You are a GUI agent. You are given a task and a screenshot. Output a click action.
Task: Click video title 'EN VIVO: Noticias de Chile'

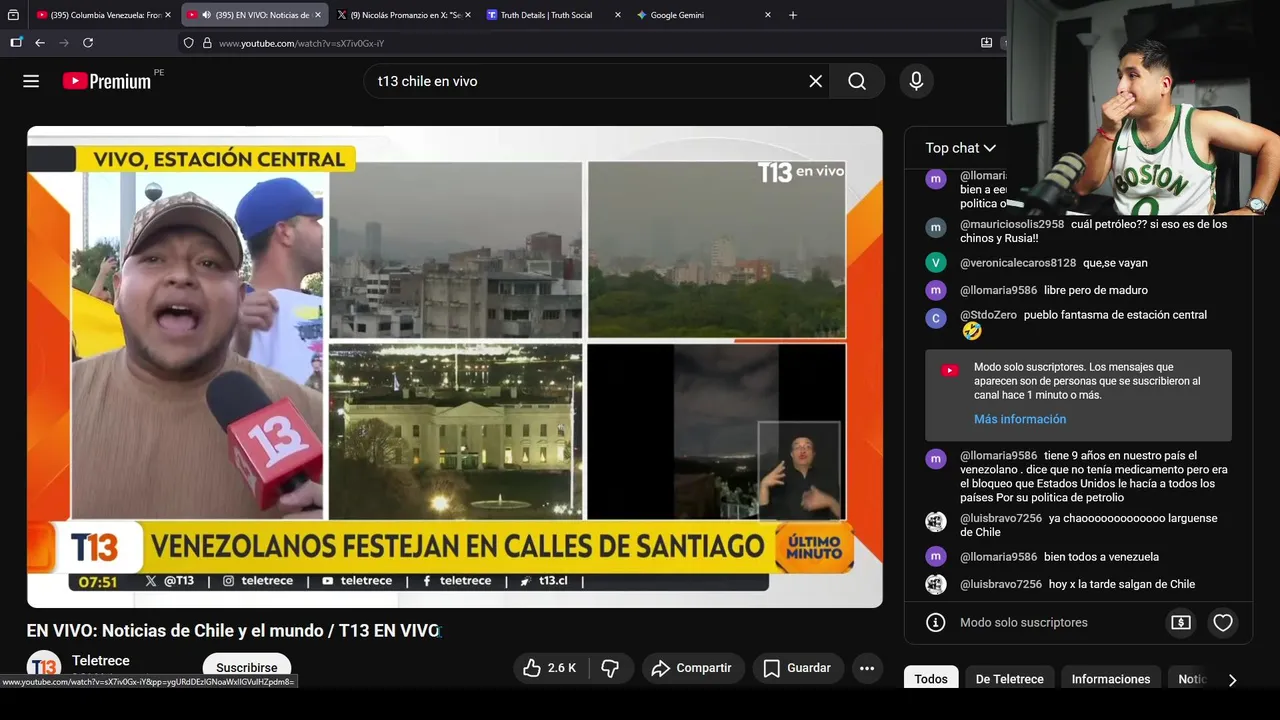point(233,631)
